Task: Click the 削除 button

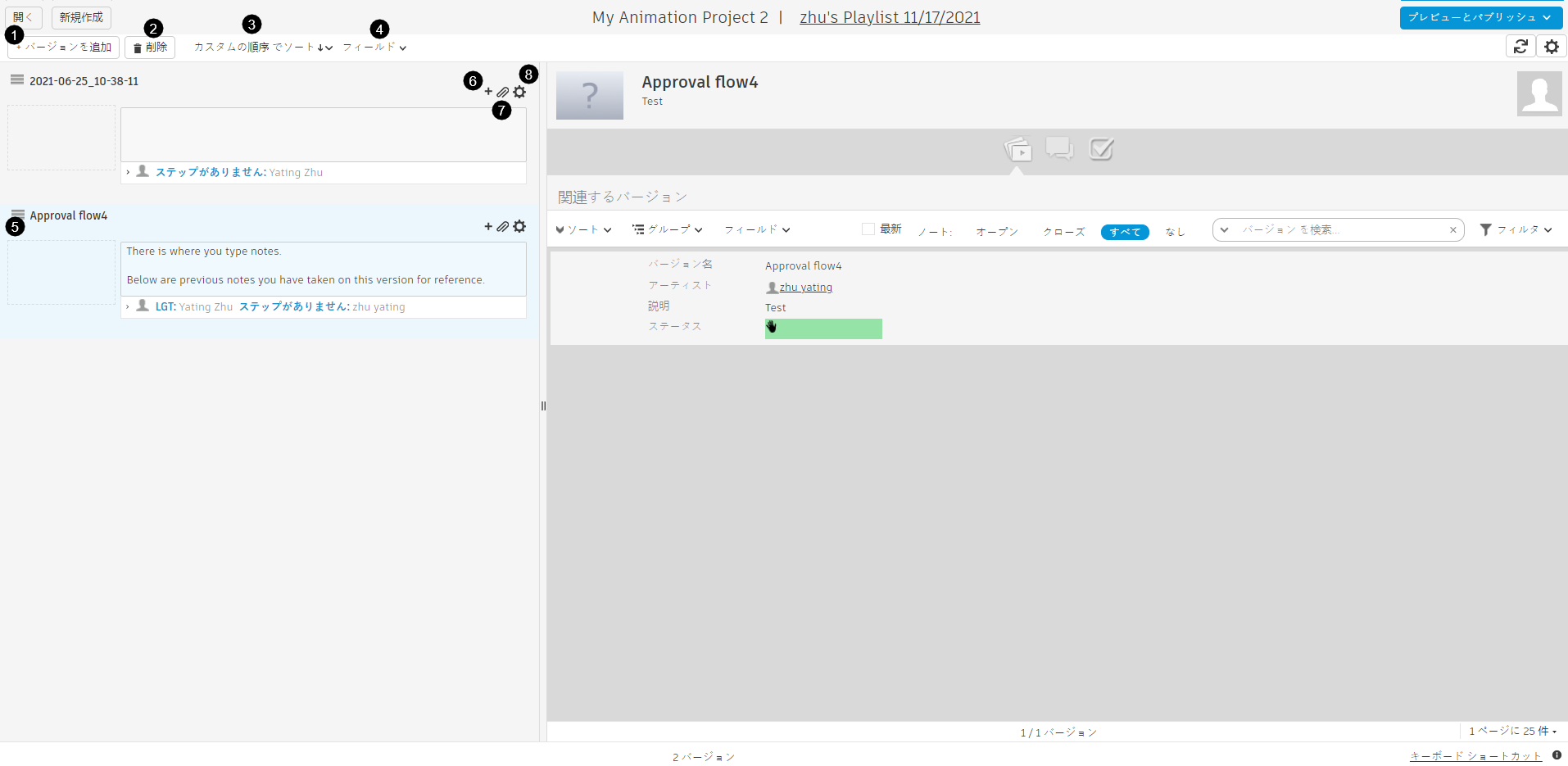Action: (150, 48)
